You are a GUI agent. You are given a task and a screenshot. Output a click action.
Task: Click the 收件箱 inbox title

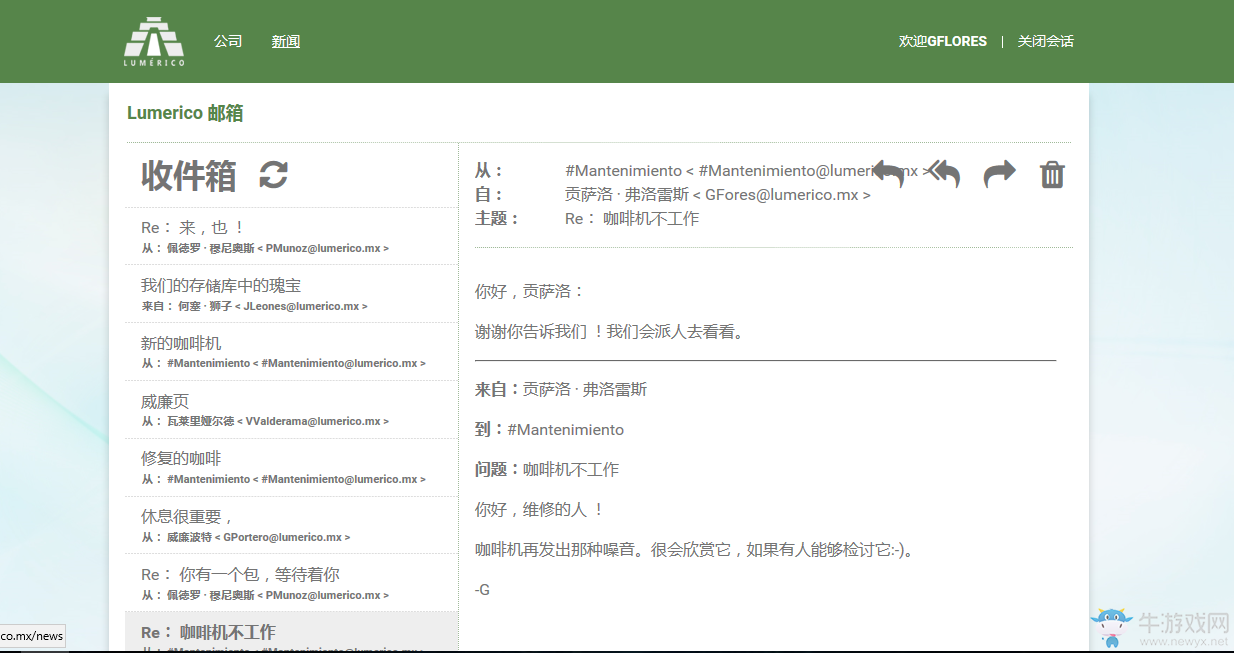coord(189,176)
